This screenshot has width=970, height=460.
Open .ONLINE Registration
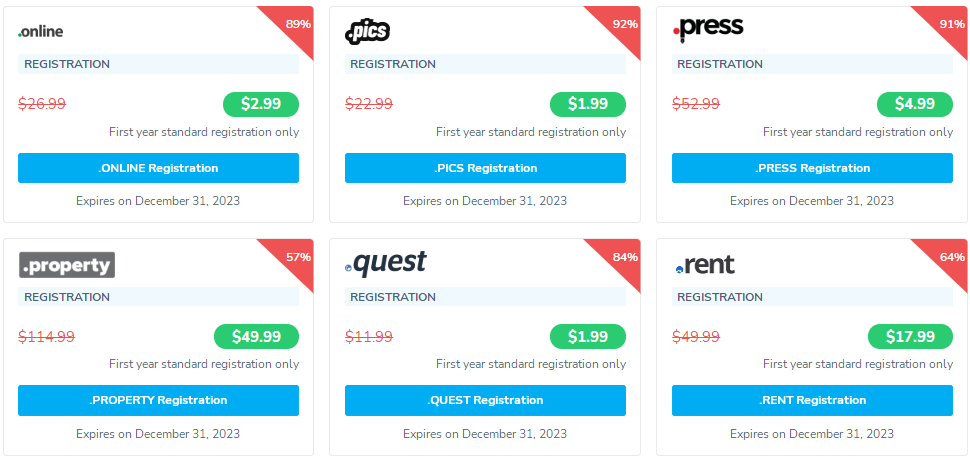pyautogui.click(x=158, y=168)
